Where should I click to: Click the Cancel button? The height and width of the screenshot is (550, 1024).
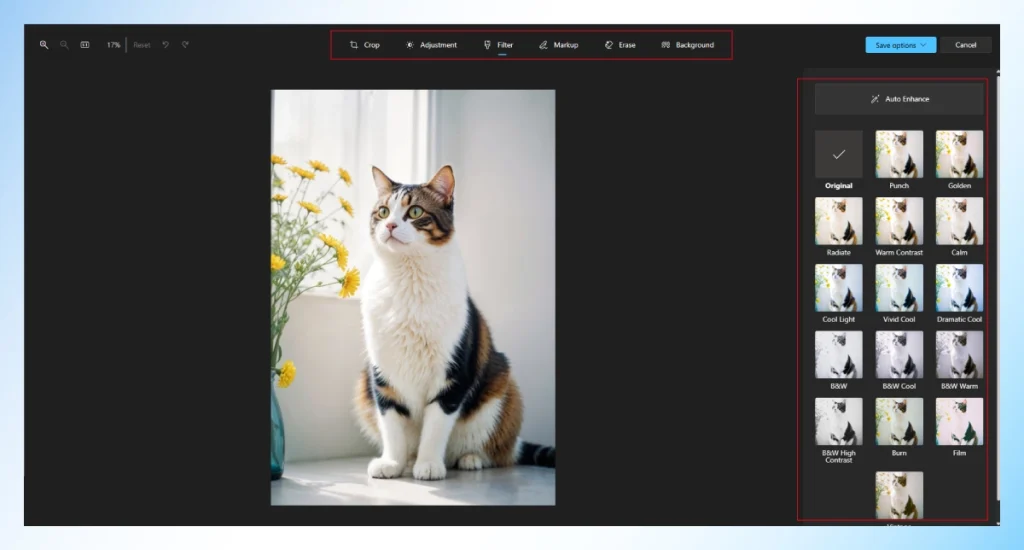(x=965, y=45)
